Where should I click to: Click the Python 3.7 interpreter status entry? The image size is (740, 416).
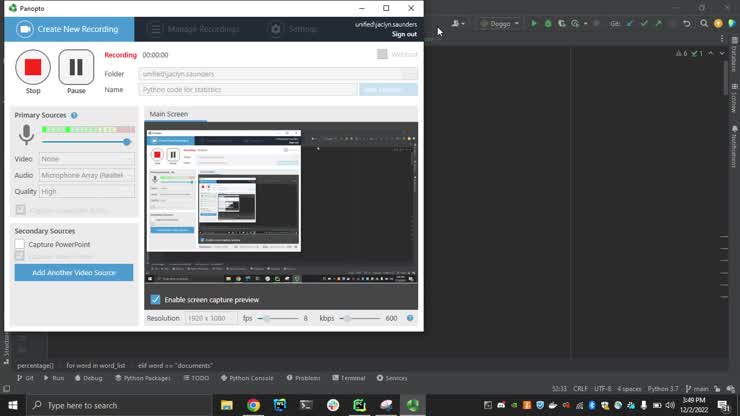tap(663, 389)
